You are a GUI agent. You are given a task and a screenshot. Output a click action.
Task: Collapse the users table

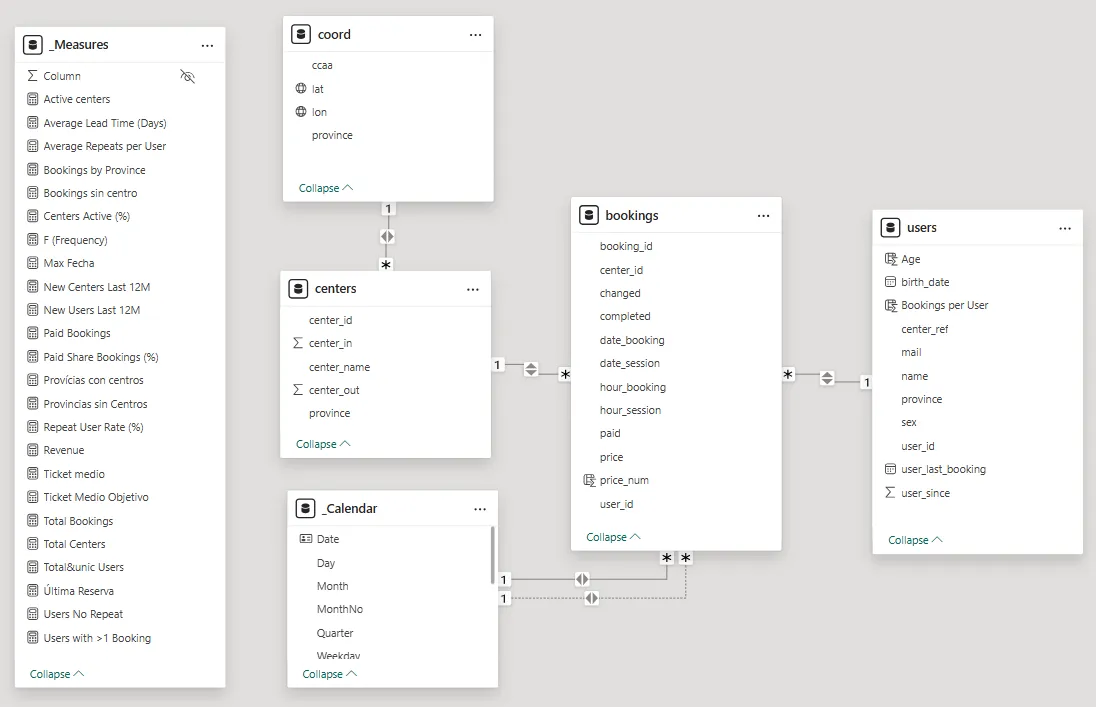click(x=915, y=540)
